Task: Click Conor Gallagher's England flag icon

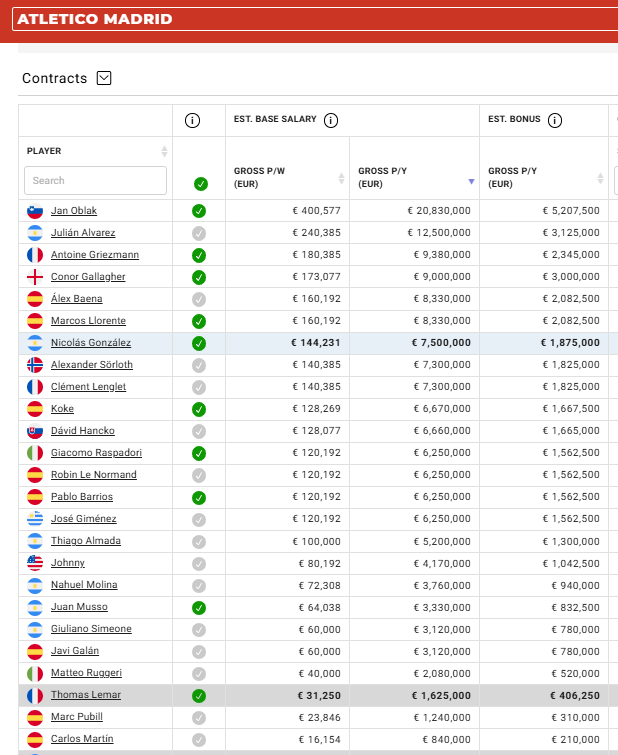Action: click(x=35, y=277)
